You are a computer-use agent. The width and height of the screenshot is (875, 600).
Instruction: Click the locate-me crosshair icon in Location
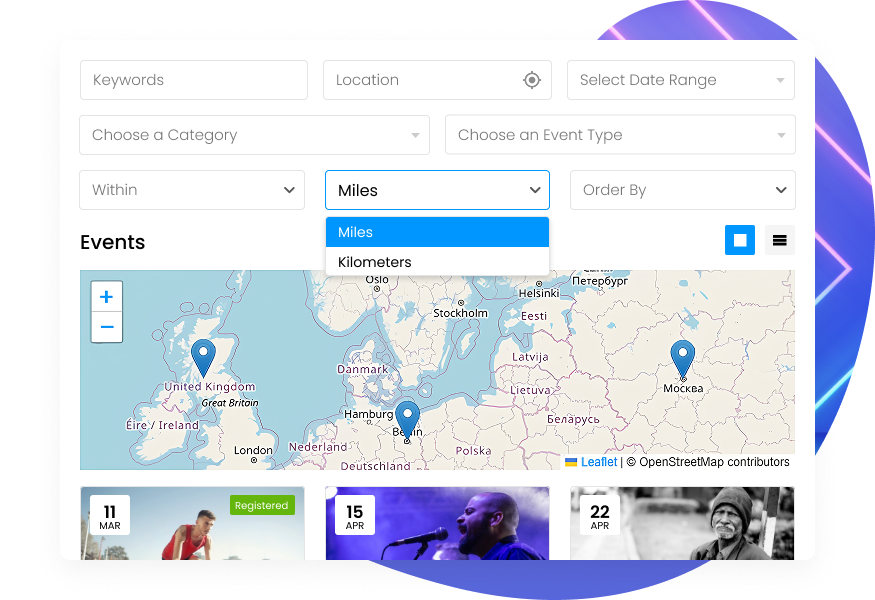[x=532, y=80]
